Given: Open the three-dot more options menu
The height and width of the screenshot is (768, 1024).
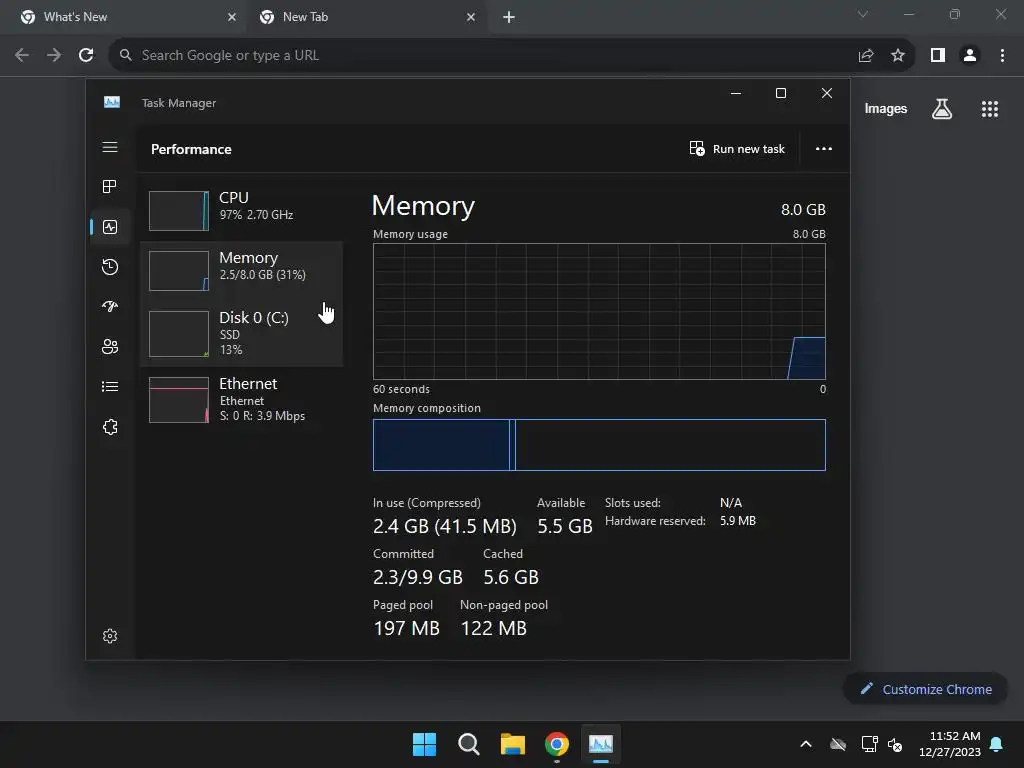Looking at the screenshot, I should point(824,149).
